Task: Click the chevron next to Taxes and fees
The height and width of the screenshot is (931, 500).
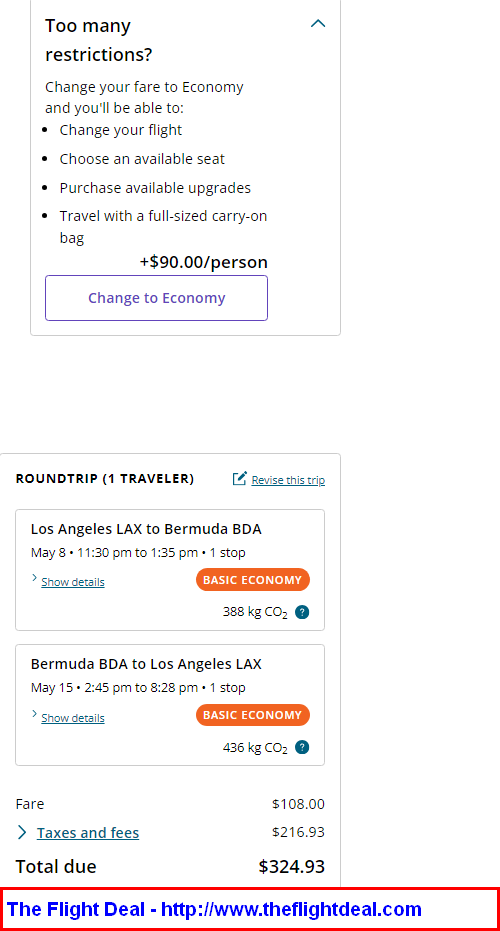Action: point(22,832)
